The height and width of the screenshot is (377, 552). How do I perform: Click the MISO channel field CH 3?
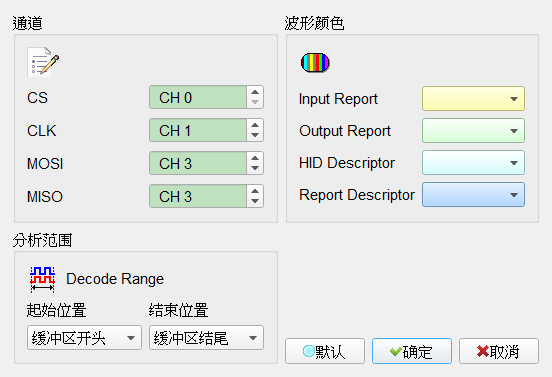(198, 196)
